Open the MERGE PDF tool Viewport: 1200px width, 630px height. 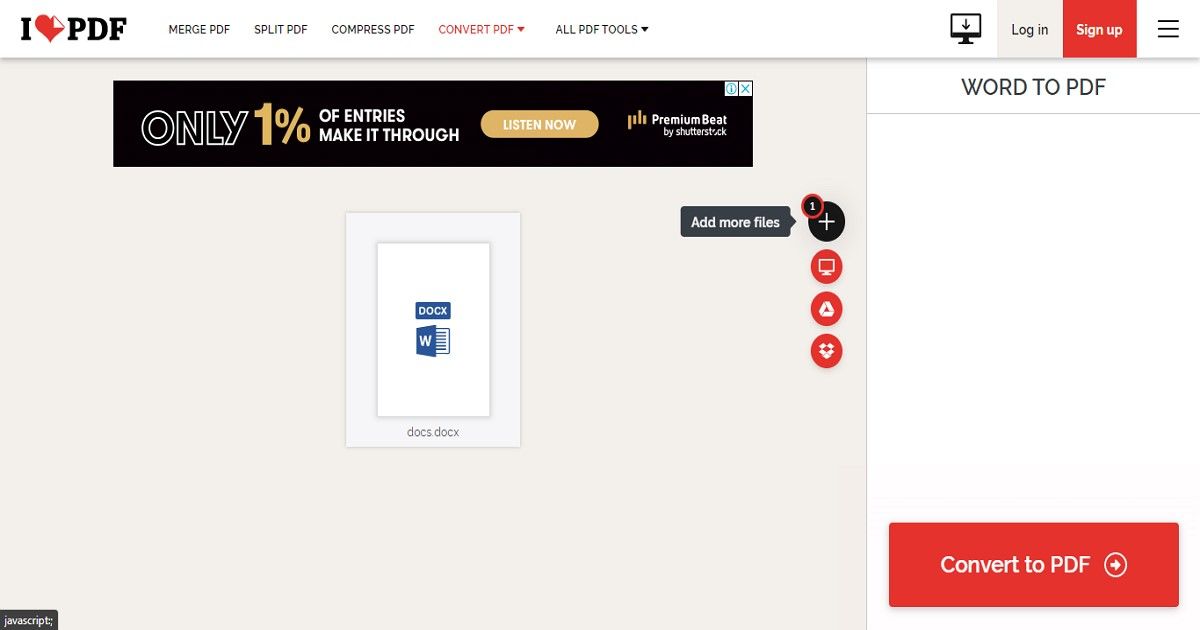[x=199, y=30]
